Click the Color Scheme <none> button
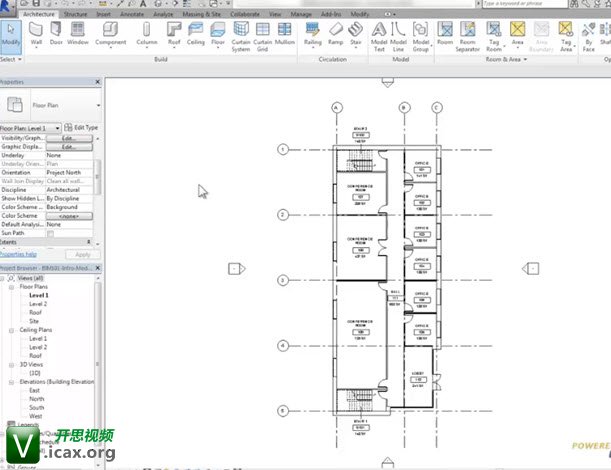The height and width of the screenshot is (470, 611). 69,216
